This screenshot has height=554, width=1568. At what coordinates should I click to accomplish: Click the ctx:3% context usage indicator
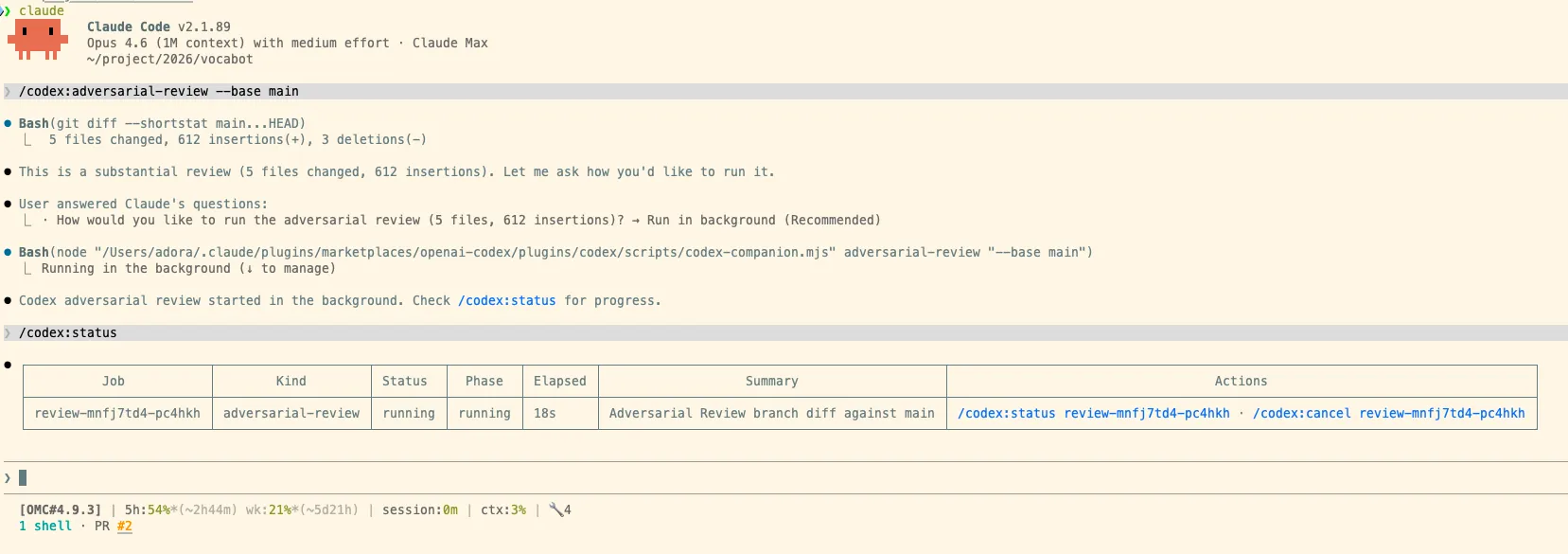click(x=502, y=509)
